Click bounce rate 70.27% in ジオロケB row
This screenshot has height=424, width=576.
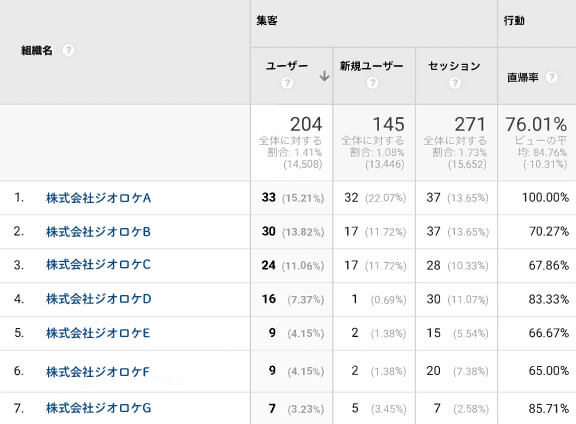549,231
